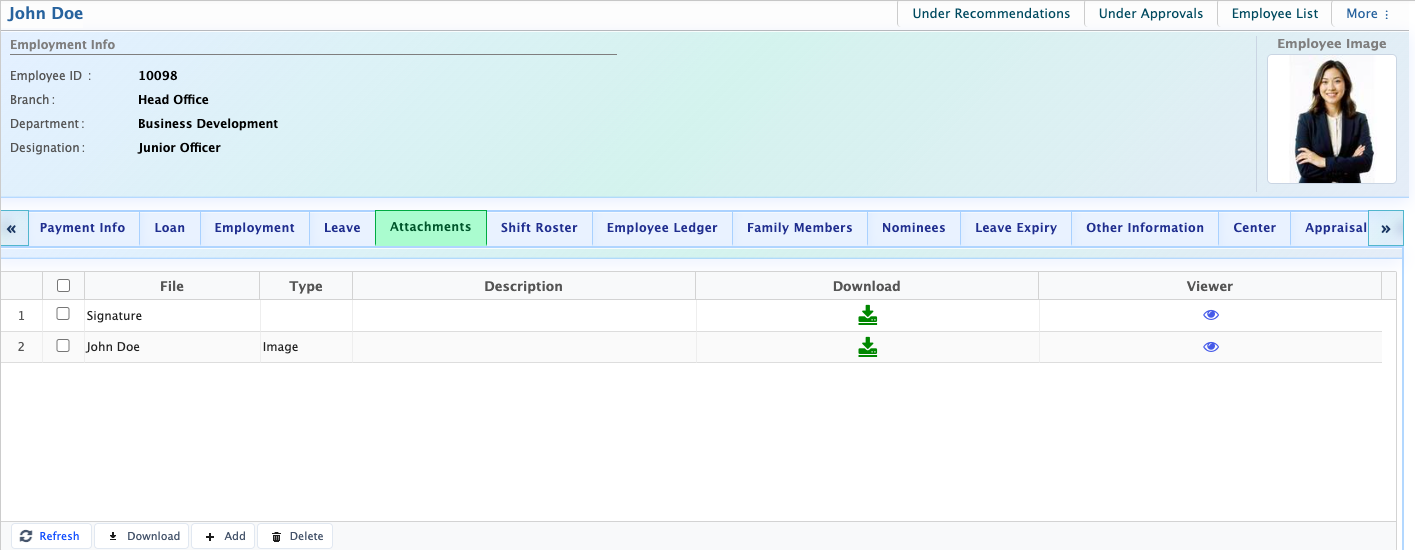
Task: Open the Center tab
Action: (1255, 228)
